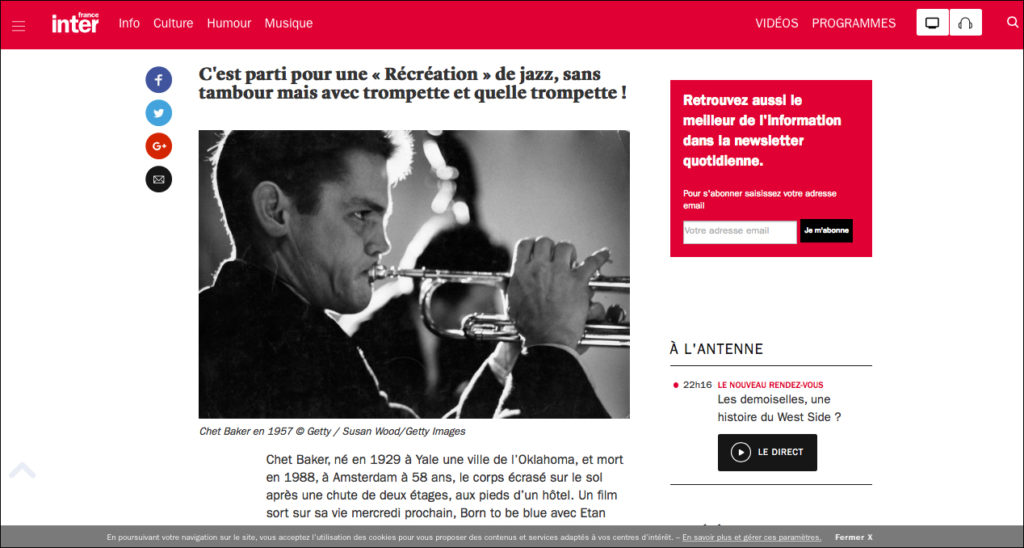This screenshot has width=1024, height=548.
Task: Click the email address newsletter field
Action: click(740, 231)
